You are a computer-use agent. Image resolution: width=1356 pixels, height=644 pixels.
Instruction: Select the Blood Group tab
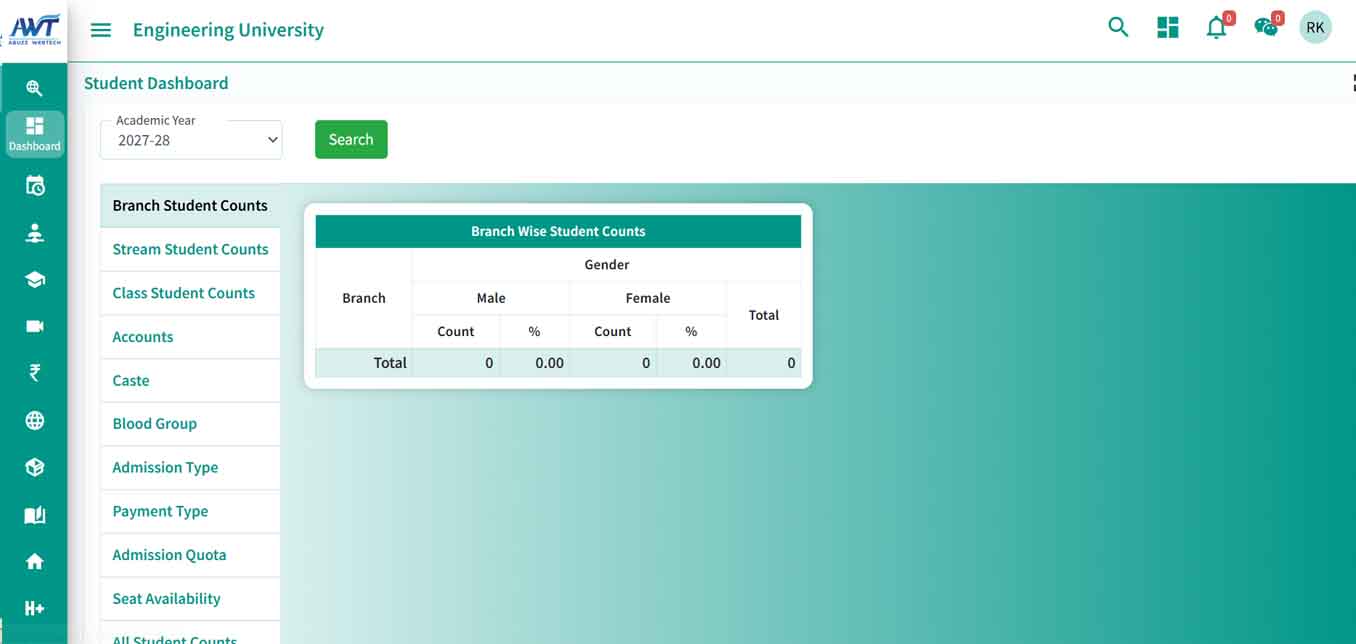coord(154,424)
